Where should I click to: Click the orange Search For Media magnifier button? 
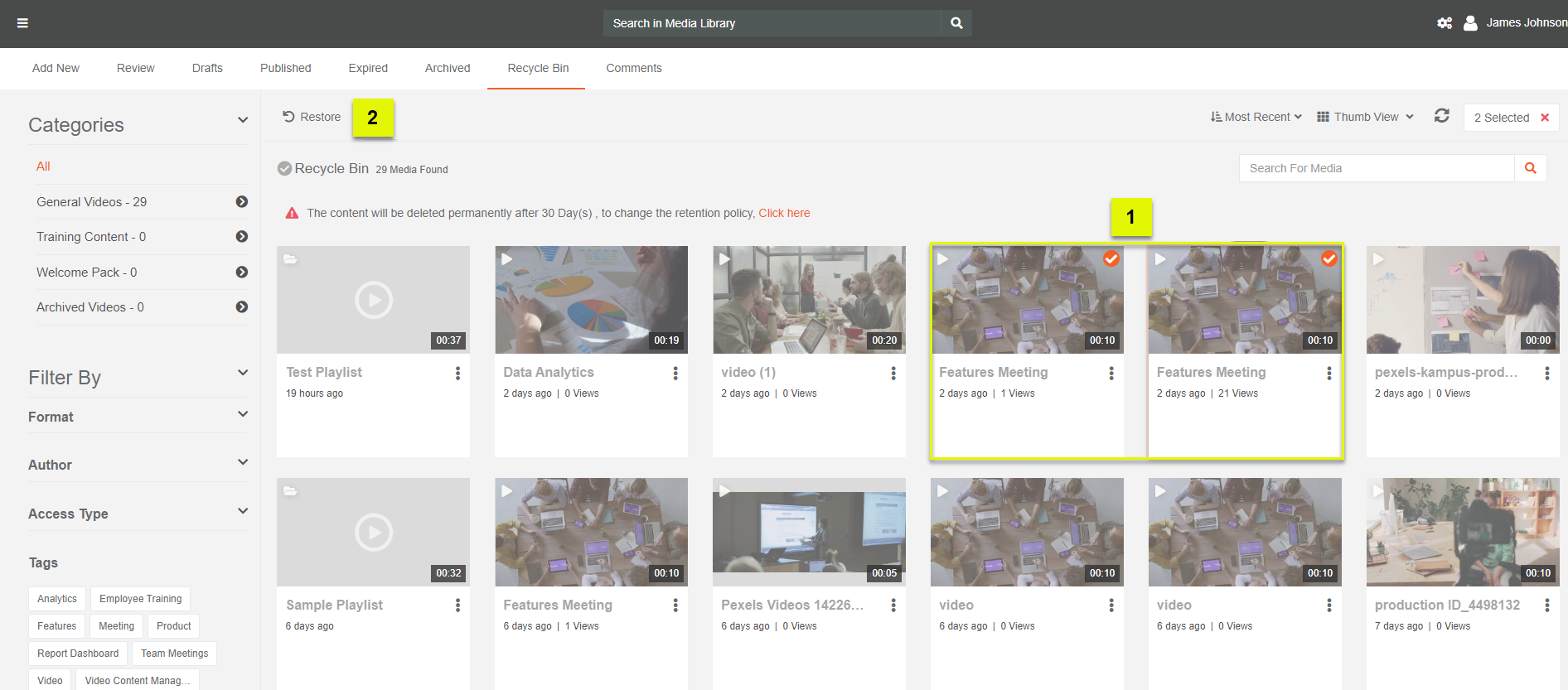click(1530, 168)
